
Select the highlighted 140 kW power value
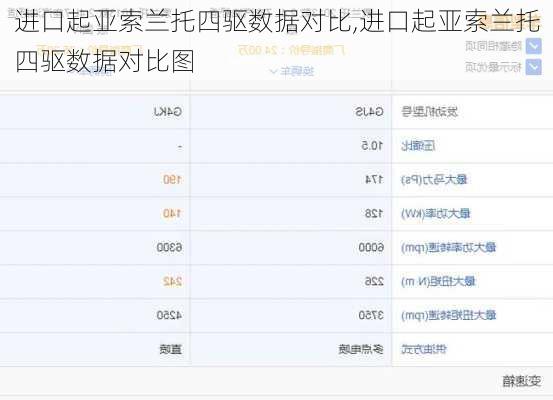click(172, 213)
